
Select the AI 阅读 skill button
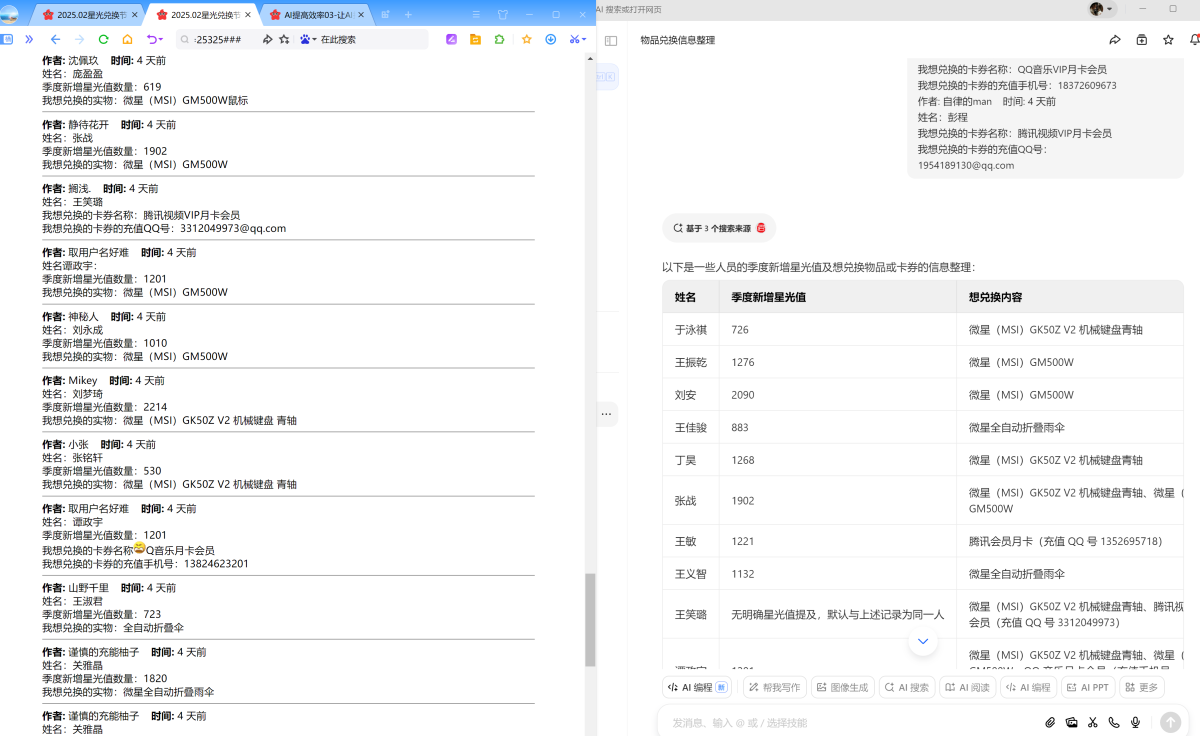pyautogui.click(x=968, y=687)
